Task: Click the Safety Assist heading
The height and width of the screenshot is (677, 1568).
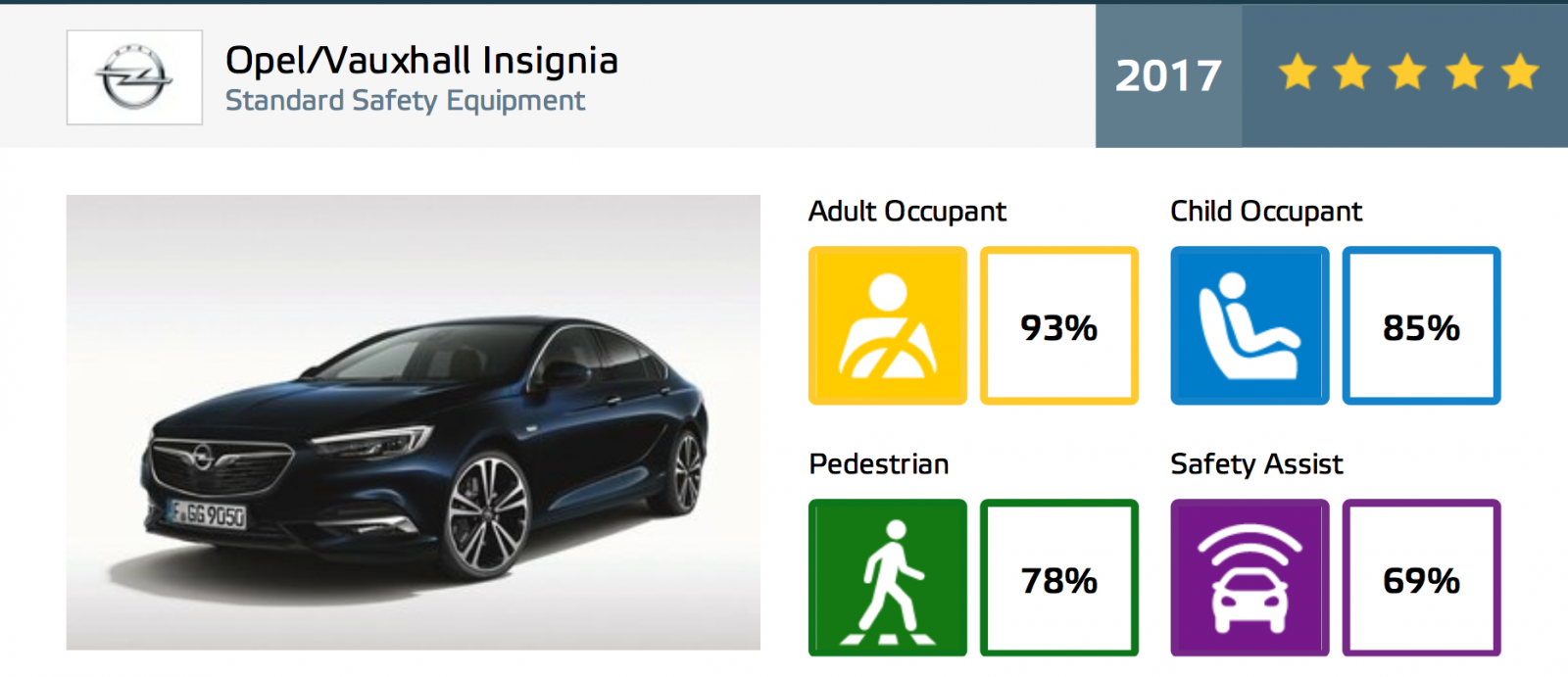Action: [1256, 464]
